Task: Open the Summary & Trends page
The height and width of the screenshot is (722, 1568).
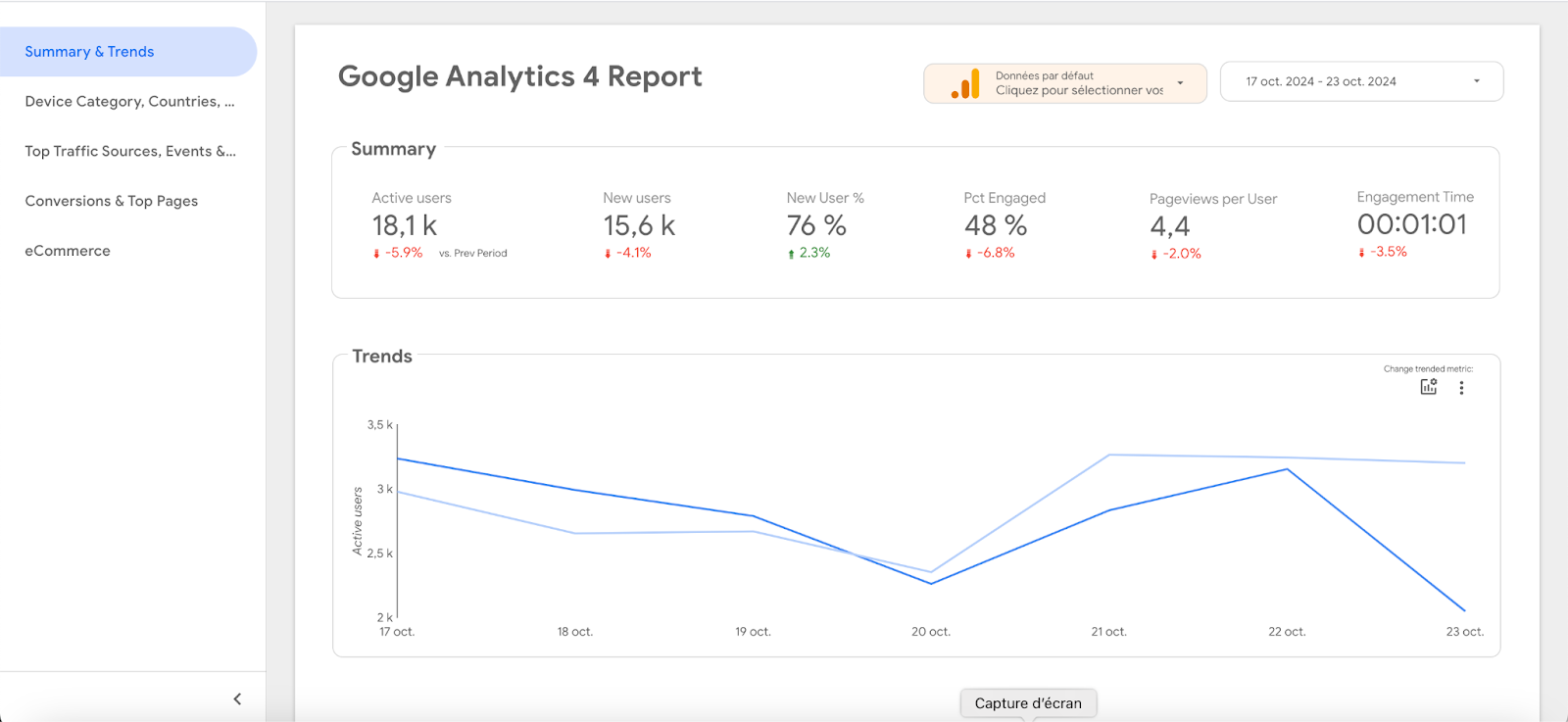Action: (x=127, y=52)
